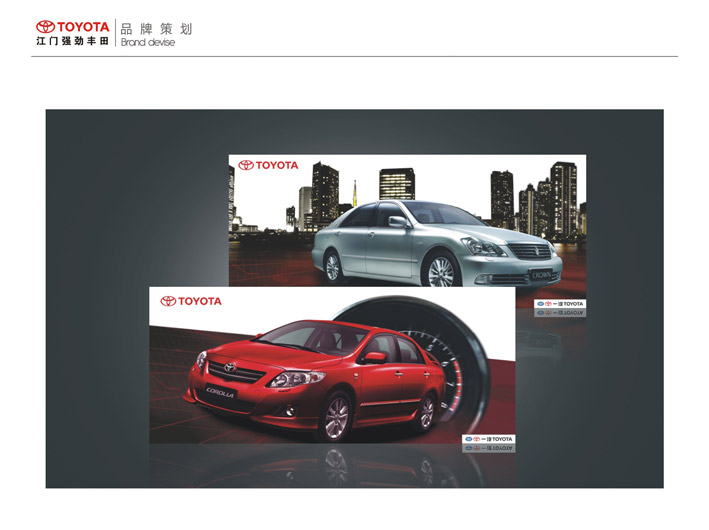Click the 品牌策划 heading text
The image size is (709, 530).
tap(156, 29)
